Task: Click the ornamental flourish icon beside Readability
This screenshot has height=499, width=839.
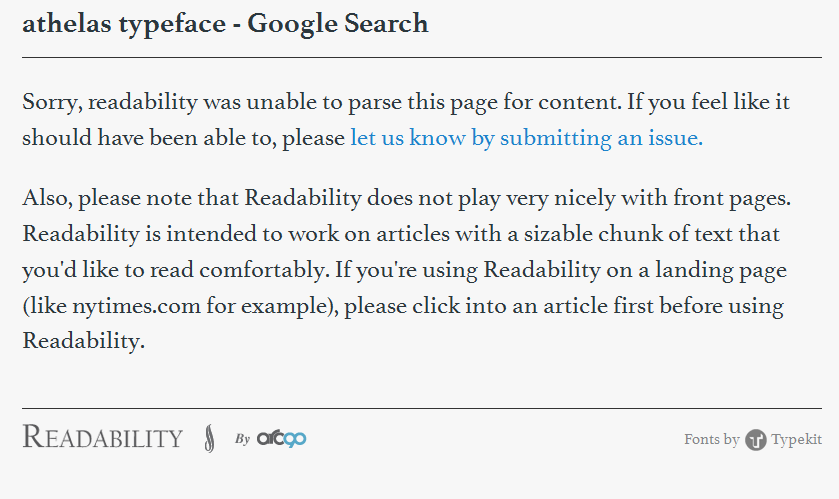Action: pyautogui.click(x=208, y=438)
